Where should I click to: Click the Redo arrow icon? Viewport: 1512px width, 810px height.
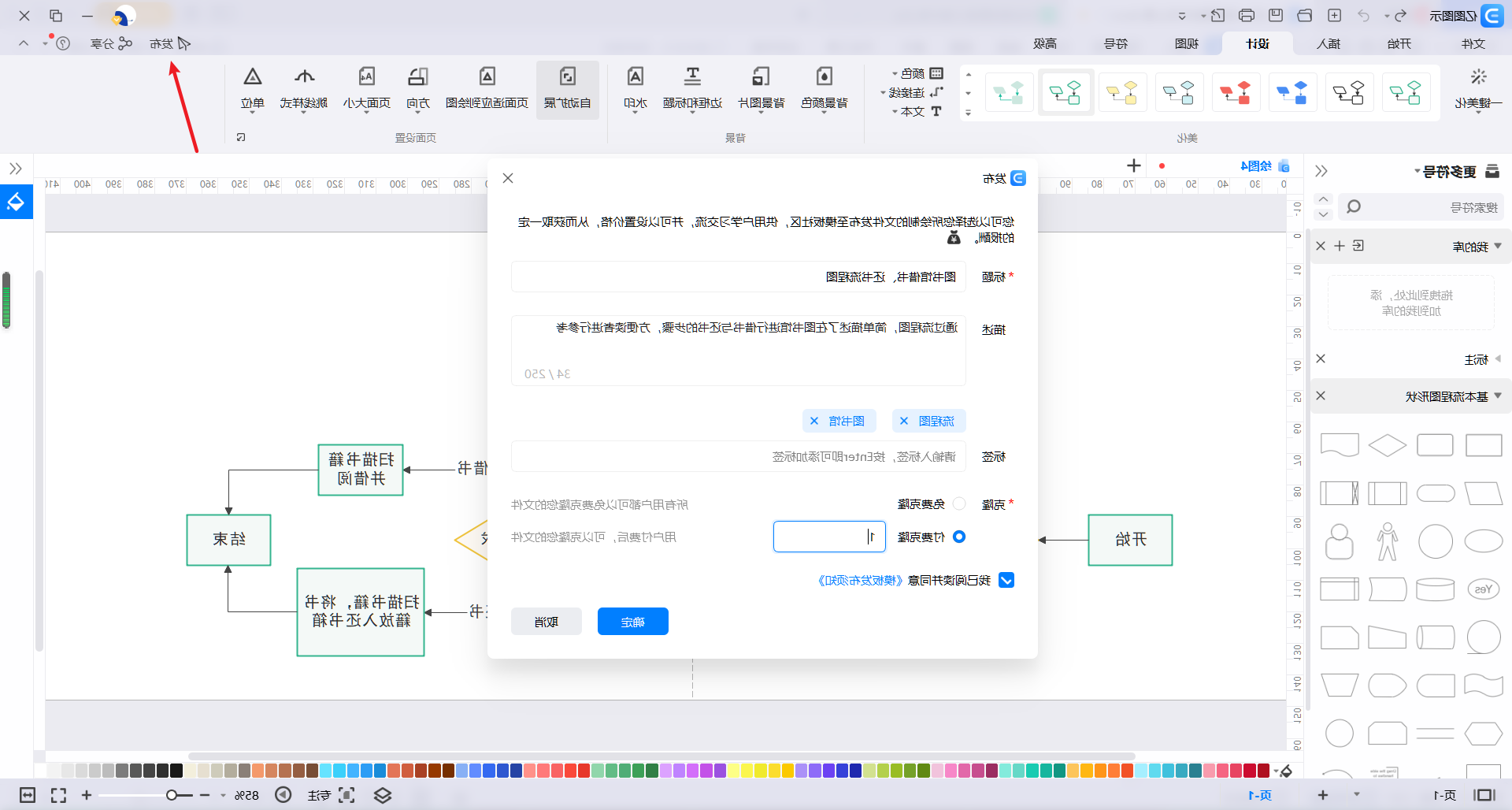tap(1400, 15)
